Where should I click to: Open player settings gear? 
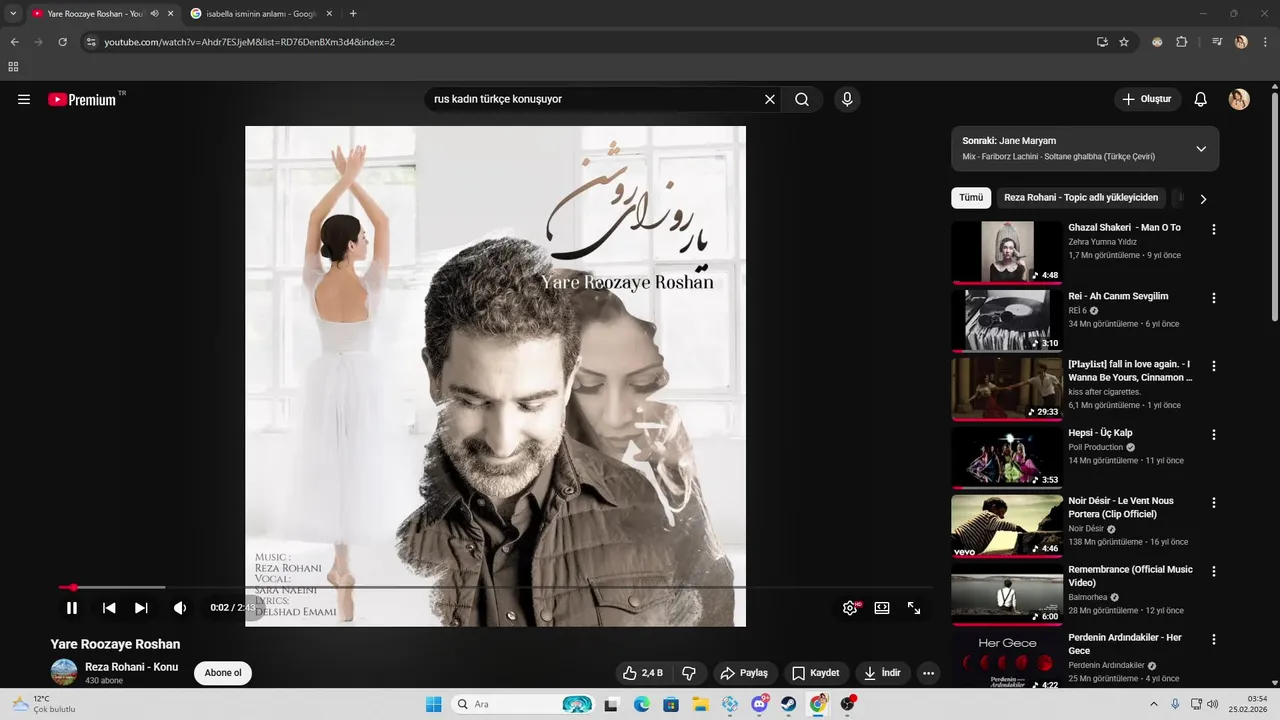point(850,608)
